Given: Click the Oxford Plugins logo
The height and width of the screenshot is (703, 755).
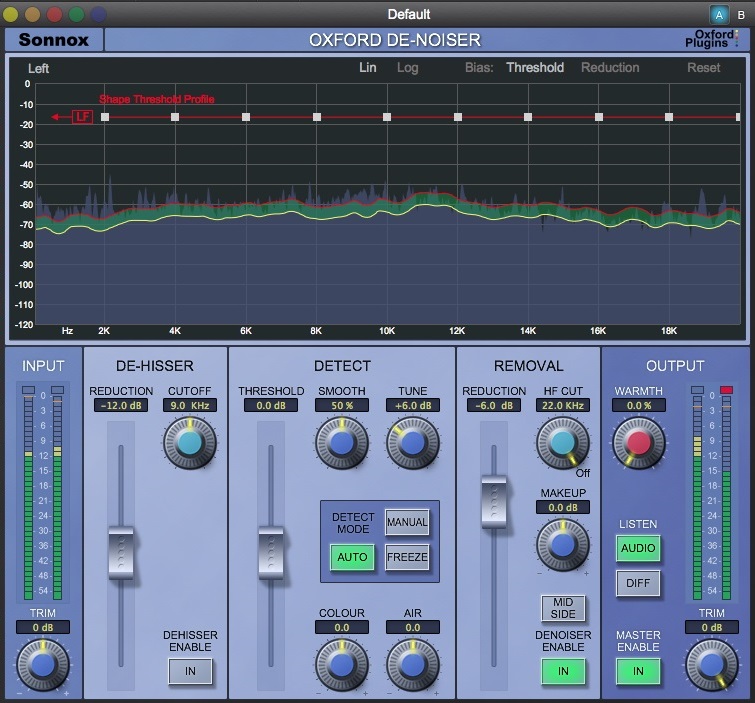Looking at the screenshot, I should point(711,39).
